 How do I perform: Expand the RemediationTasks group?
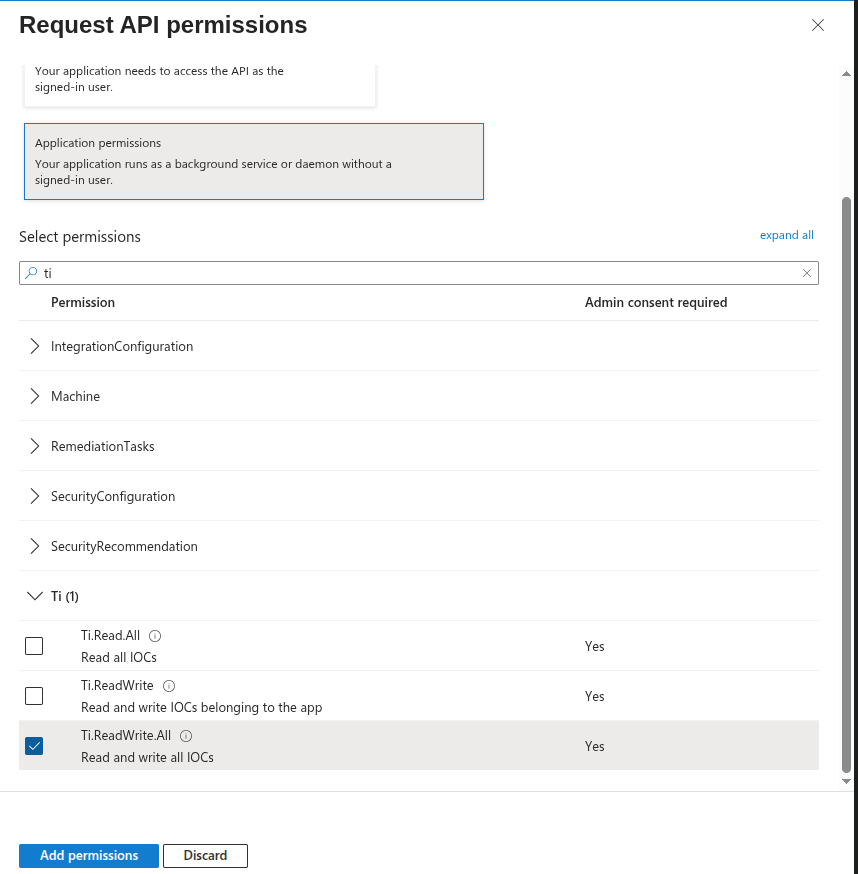(x=35, y=446)
